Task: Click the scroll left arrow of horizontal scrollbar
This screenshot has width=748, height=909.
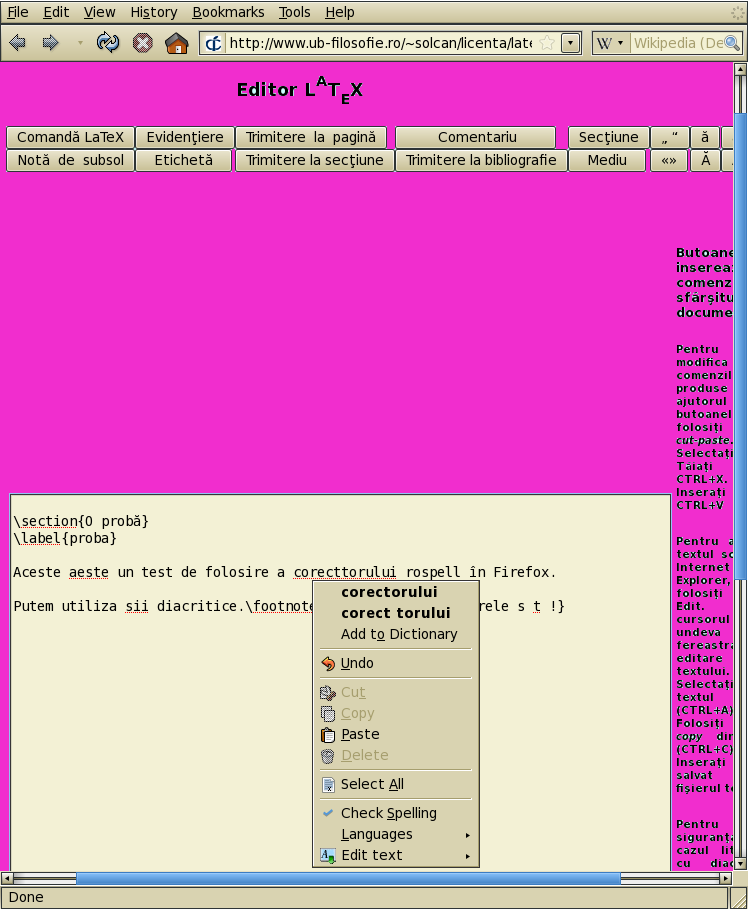Action: [6, 878]
